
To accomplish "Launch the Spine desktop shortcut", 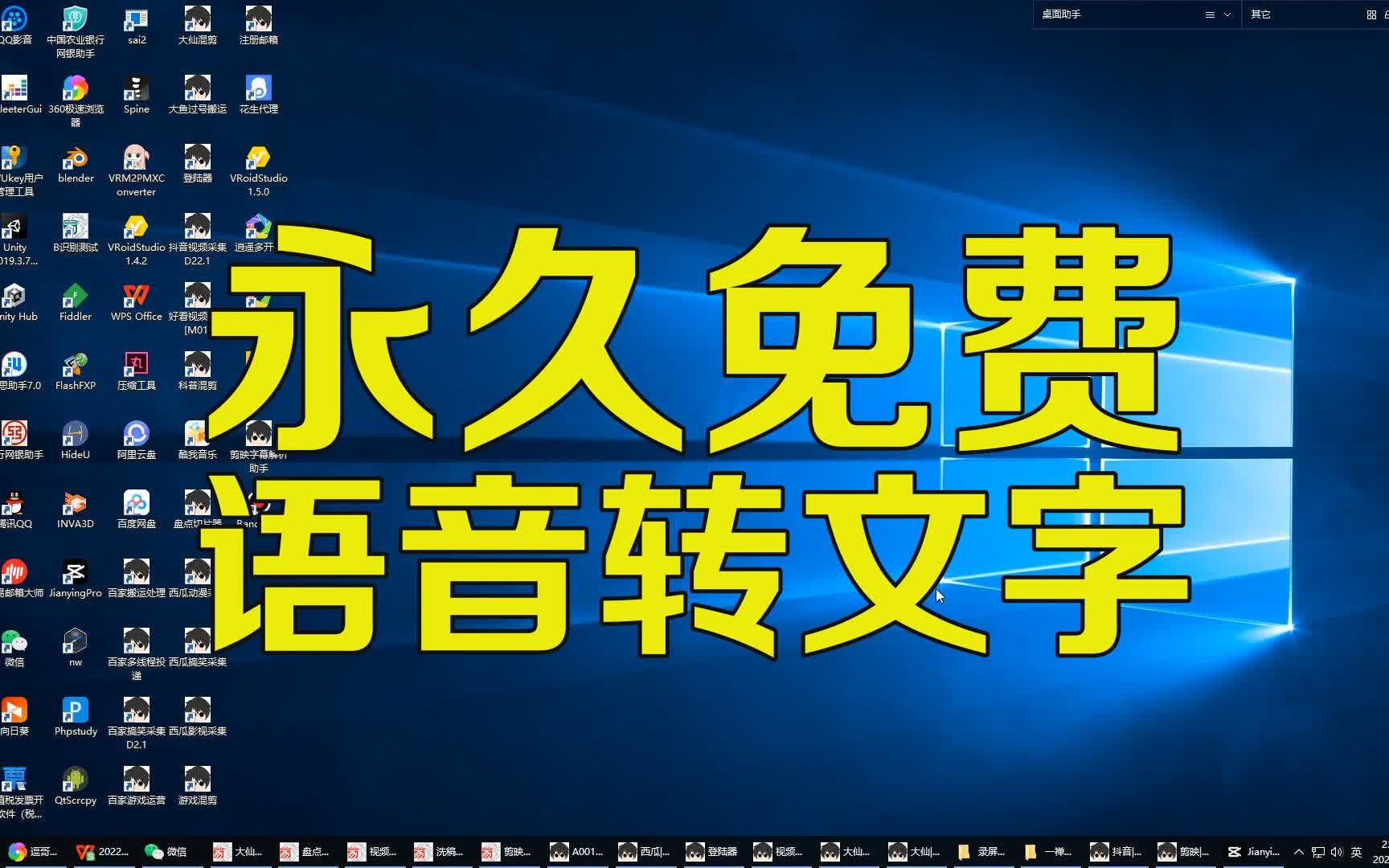I will tap(137, 96).
